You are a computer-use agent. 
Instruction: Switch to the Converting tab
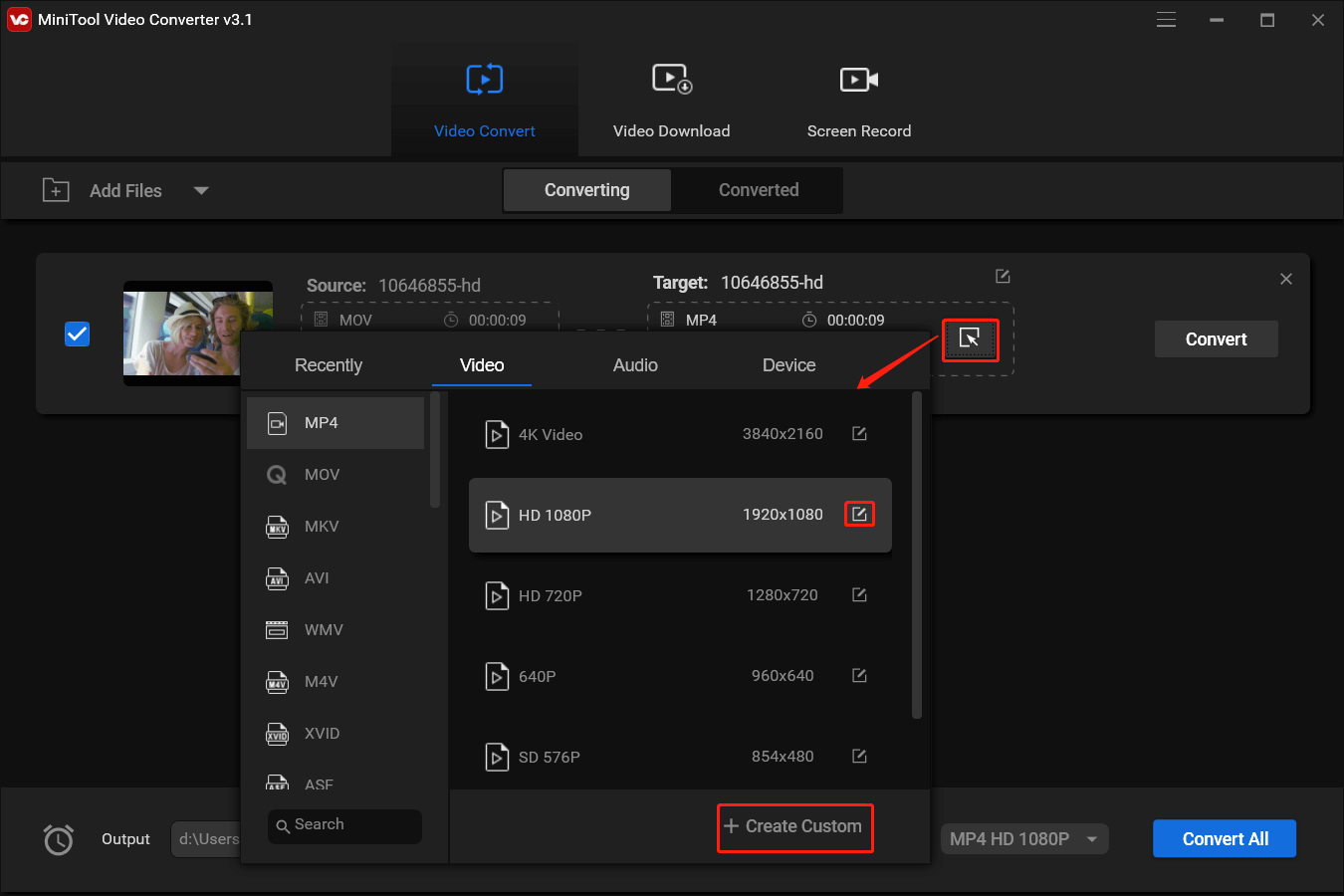[587, 190]
